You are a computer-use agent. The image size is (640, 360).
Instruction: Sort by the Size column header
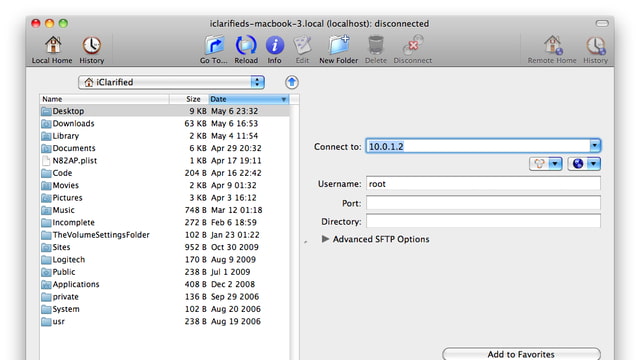[x=189, y=99]
